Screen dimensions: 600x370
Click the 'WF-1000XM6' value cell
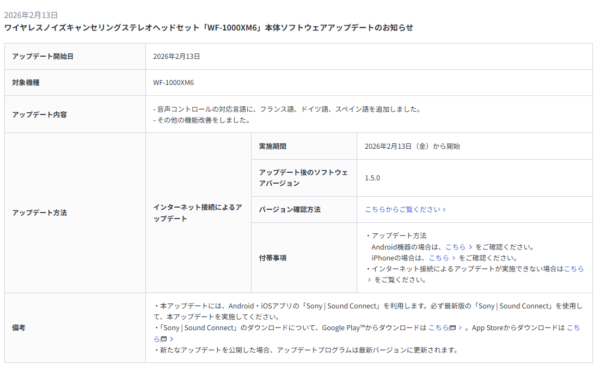[x=369, y=82]
